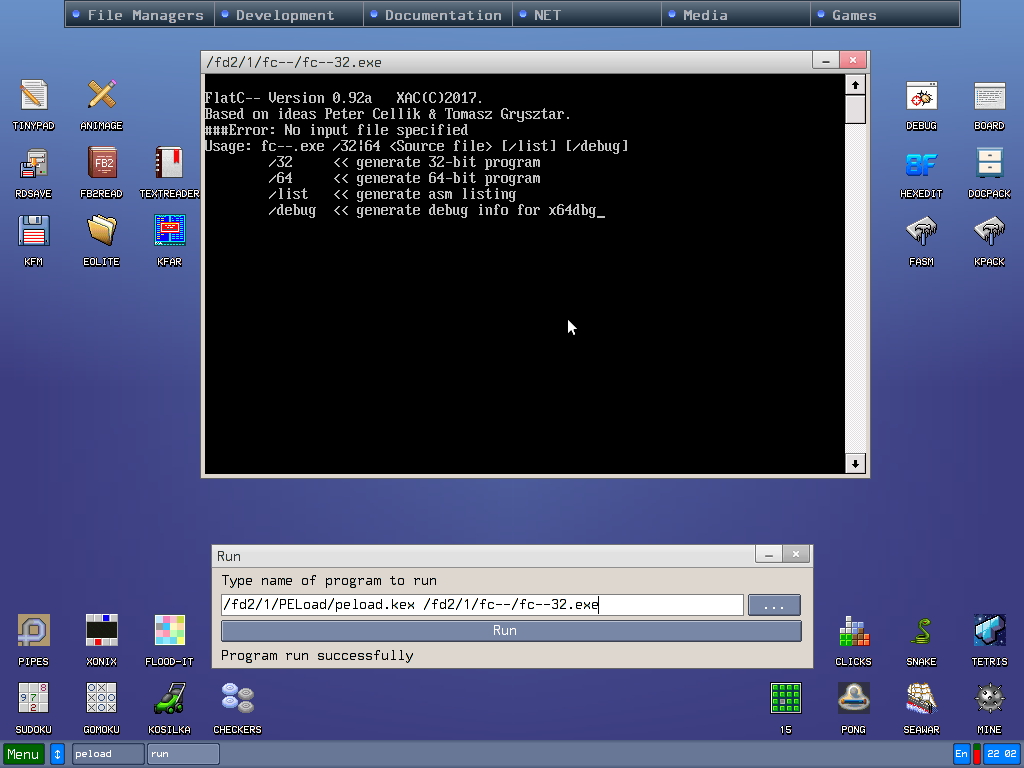Launch the FASM assembler icon
Viewport: 1024px width, 768px height.
click(x=921, y=232)
